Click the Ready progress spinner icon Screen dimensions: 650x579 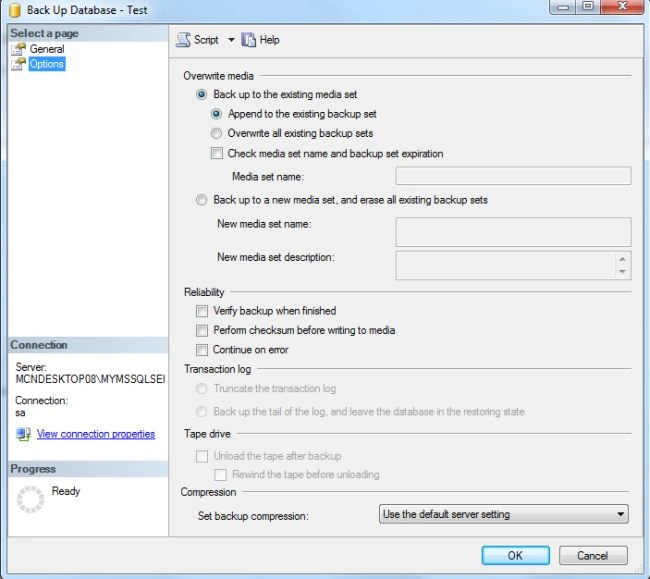(30, 499)
